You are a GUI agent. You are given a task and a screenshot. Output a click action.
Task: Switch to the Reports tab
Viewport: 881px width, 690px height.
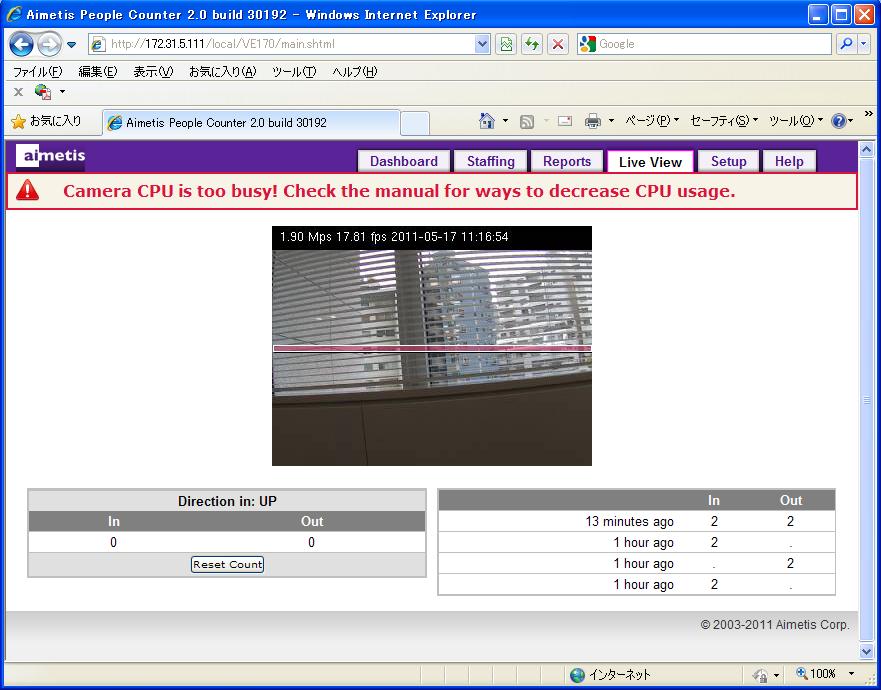[566, 161]
